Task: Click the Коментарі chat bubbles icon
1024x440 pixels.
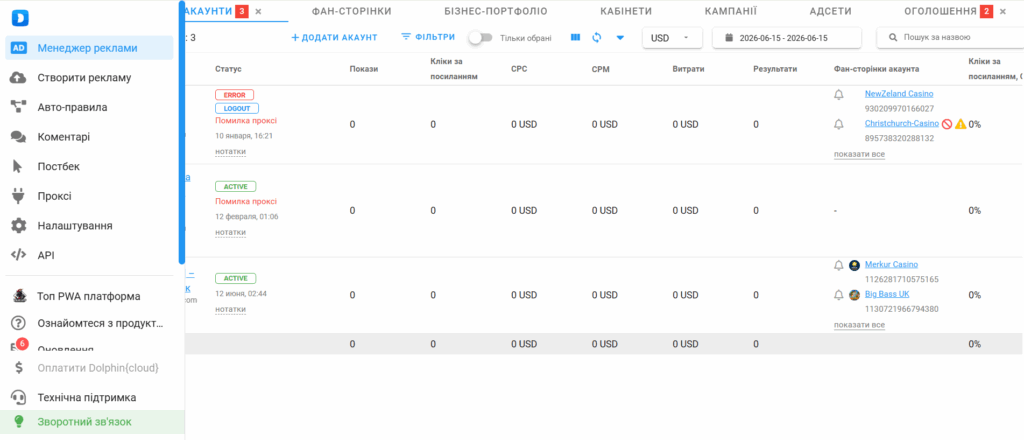Action: (19, 137)
